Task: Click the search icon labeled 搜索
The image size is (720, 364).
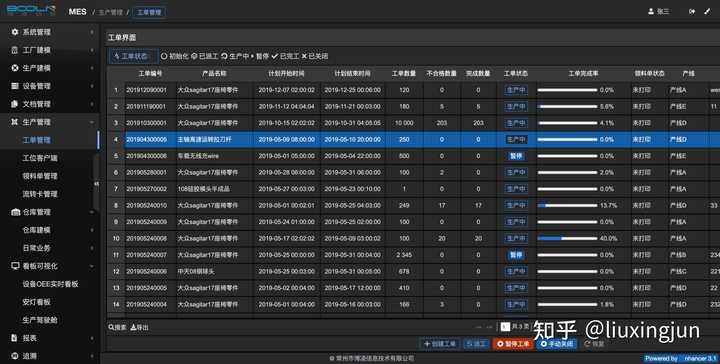Action: 111,327
